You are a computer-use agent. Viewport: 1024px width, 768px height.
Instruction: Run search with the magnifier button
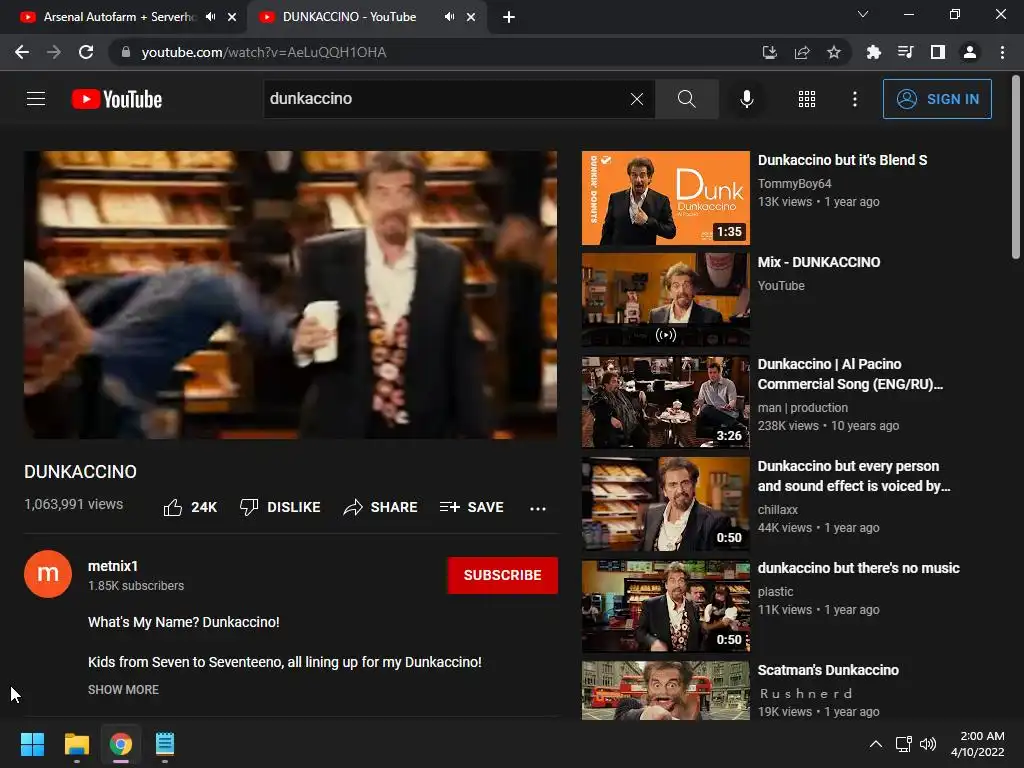pos(686,99)
